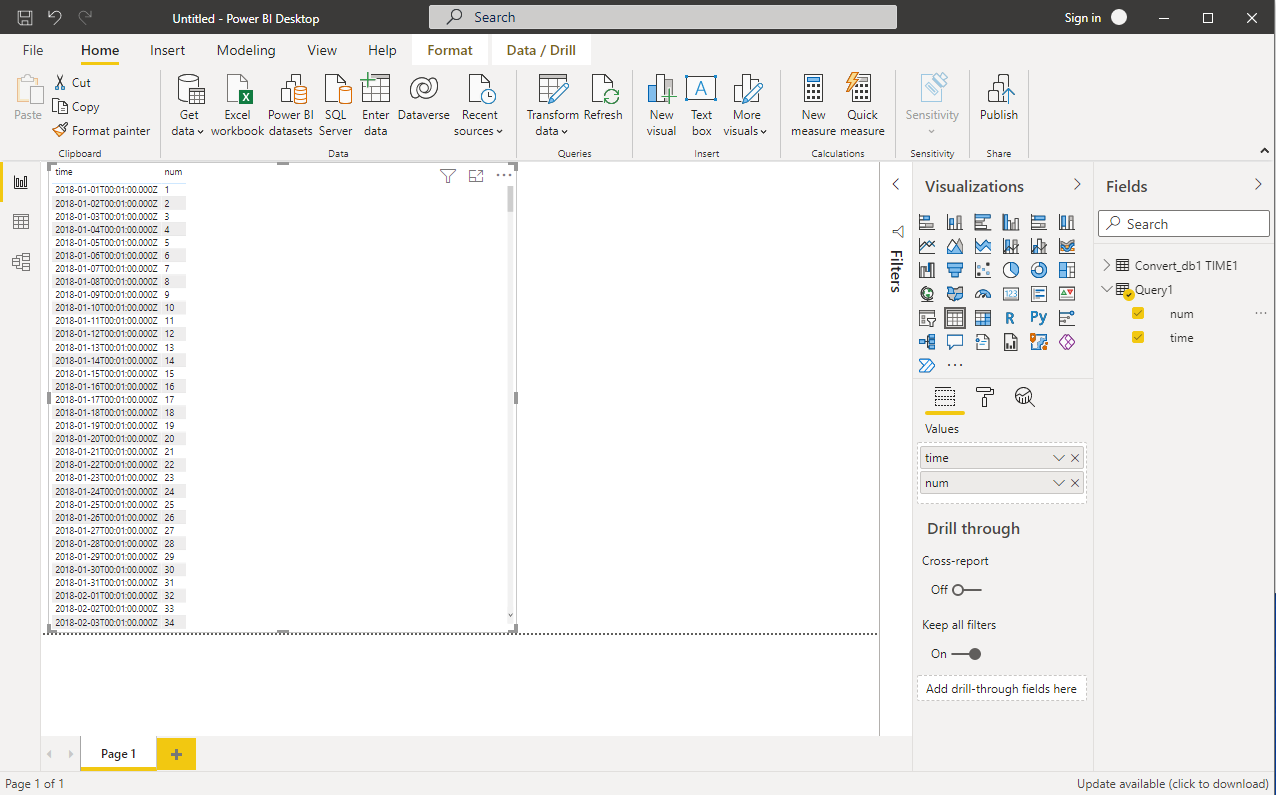This screenshot has height=795, width=1276.
Task: Toggle the Cross-report drill through switch
Action: 966,590
